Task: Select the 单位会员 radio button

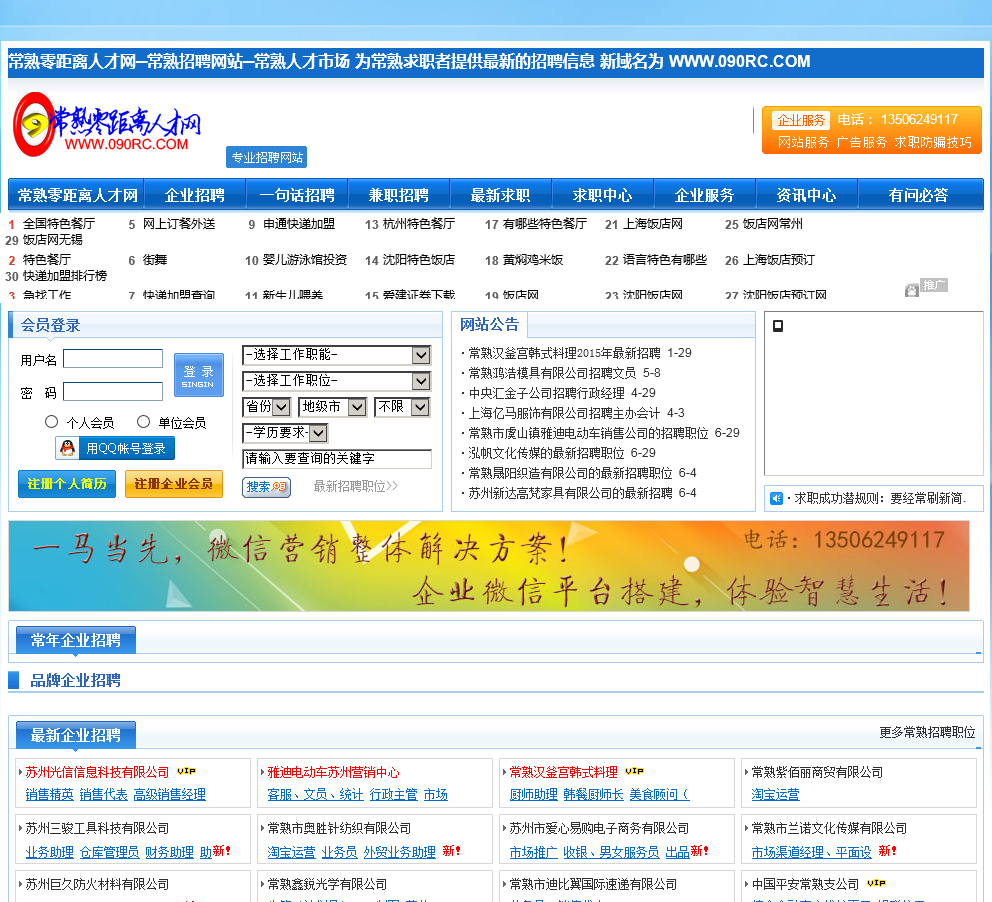Action: pyautogui.click(x=144, y=422)
